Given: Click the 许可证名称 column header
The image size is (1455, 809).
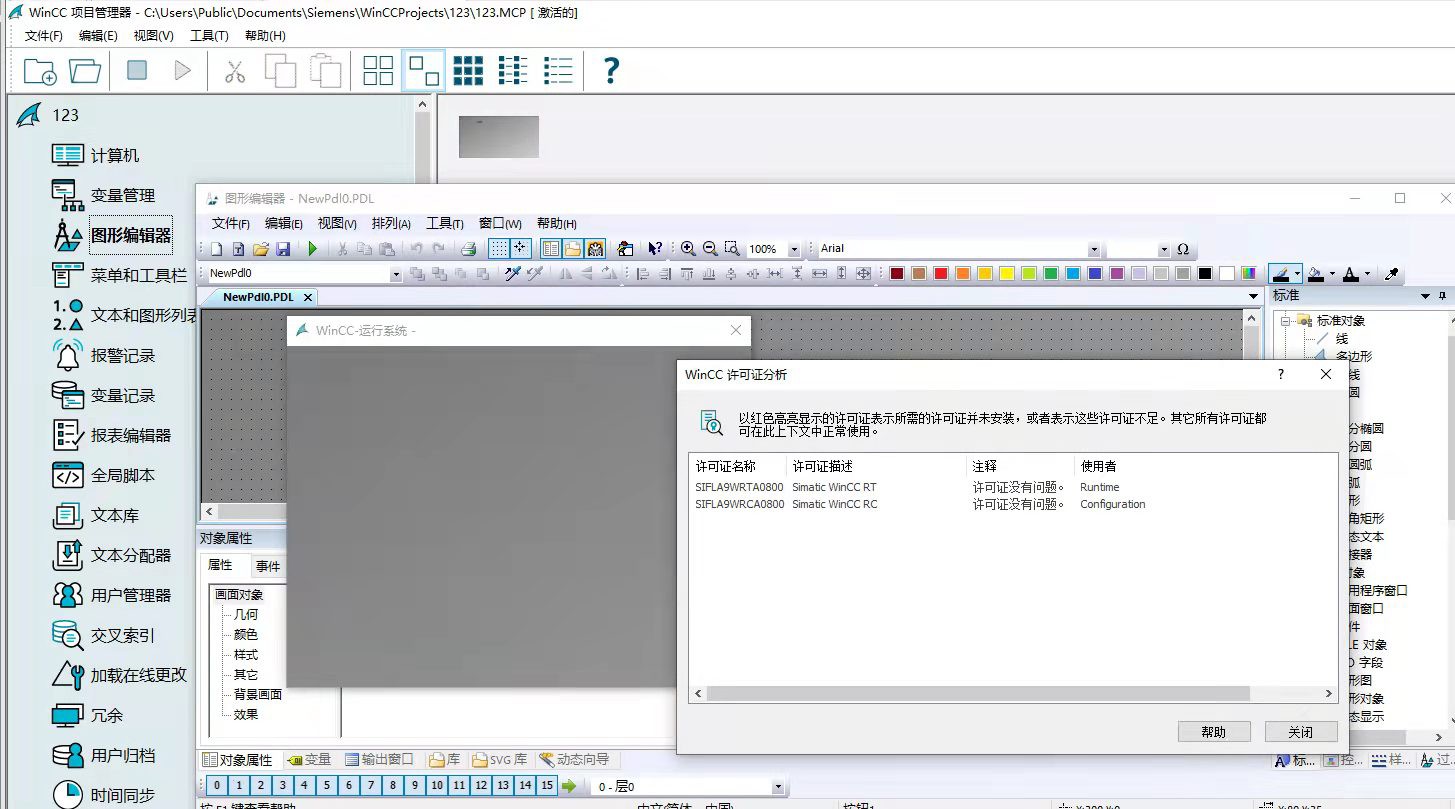Looking at the screenshot, I should (738, 466).
